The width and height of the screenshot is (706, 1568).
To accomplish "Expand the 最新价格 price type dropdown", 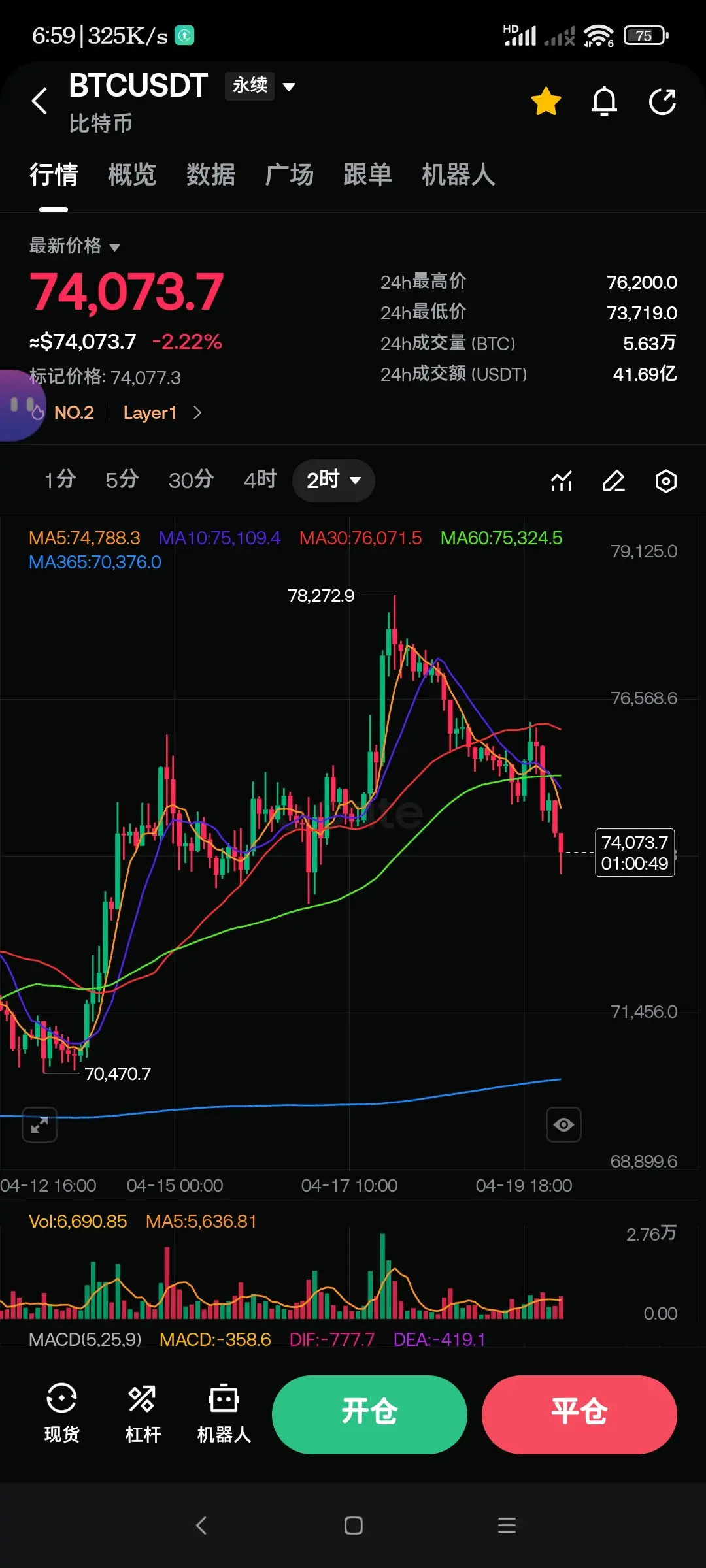I will pyautogui.click(x=75, y=246).
